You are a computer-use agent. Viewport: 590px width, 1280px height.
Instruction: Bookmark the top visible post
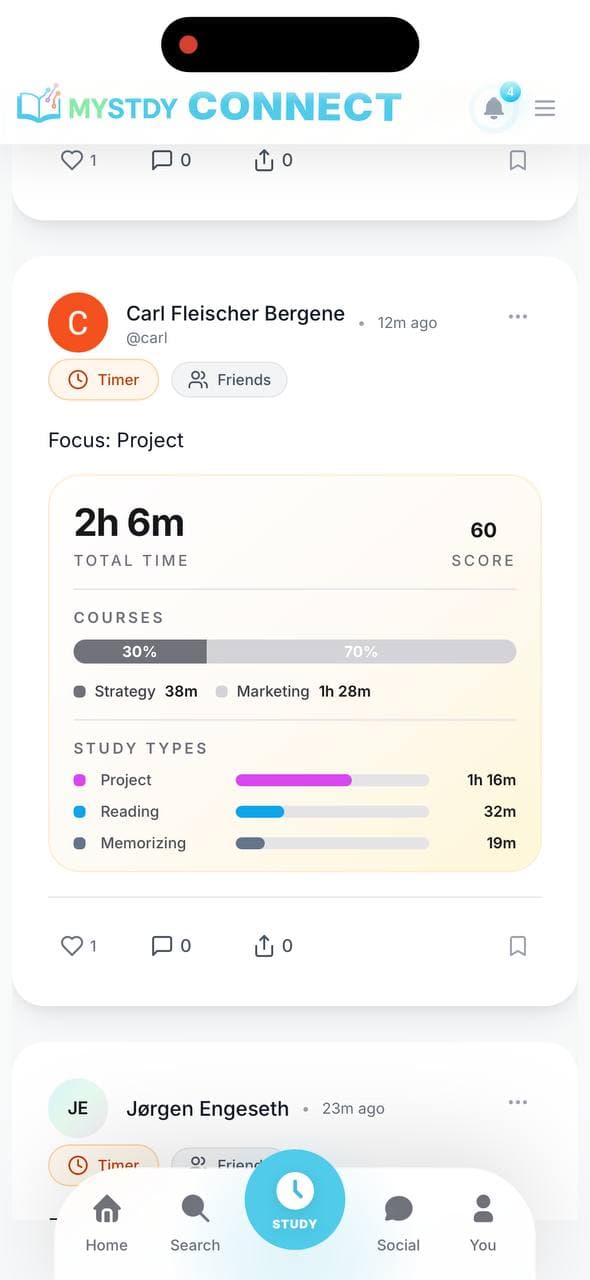(x=518, y=159)
